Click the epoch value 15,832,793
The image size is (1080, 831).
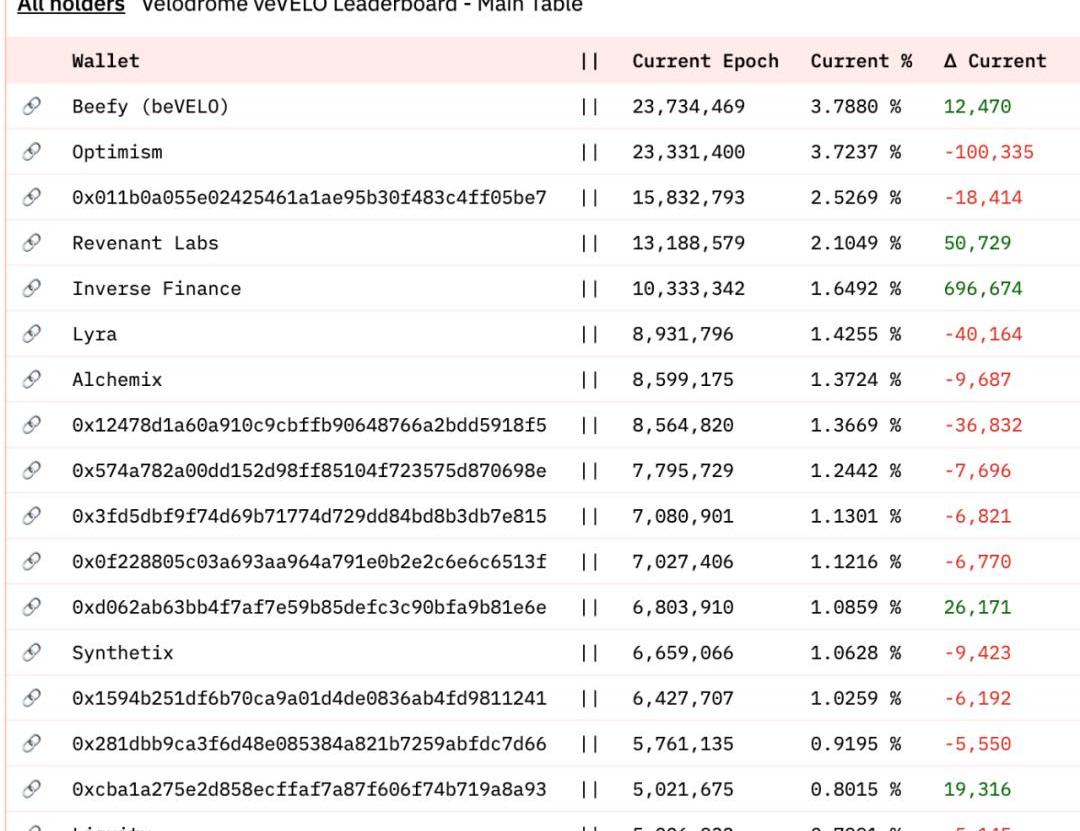[x=688, y=198]
